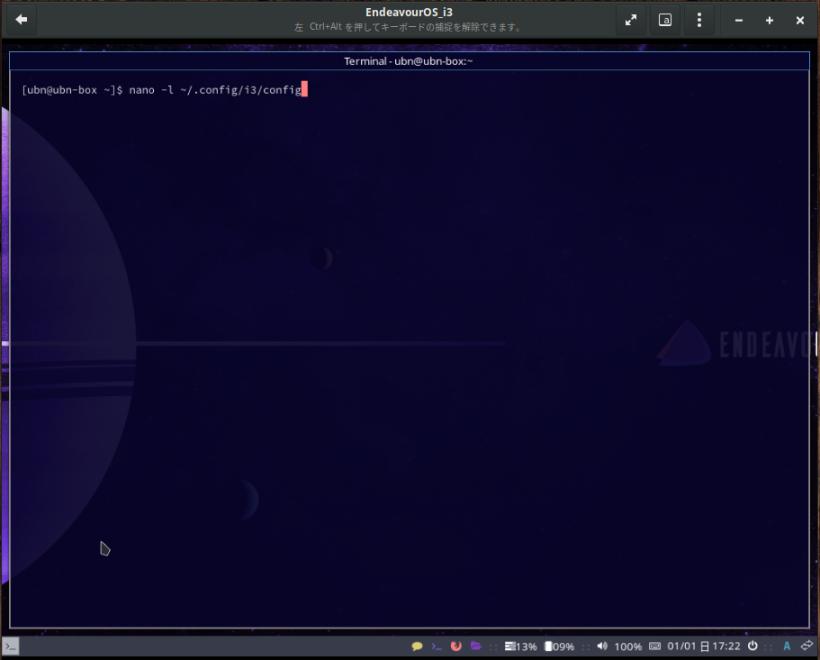
Task: Open the yellow chat bubble icon in bar
Action: tap(417, 646)
